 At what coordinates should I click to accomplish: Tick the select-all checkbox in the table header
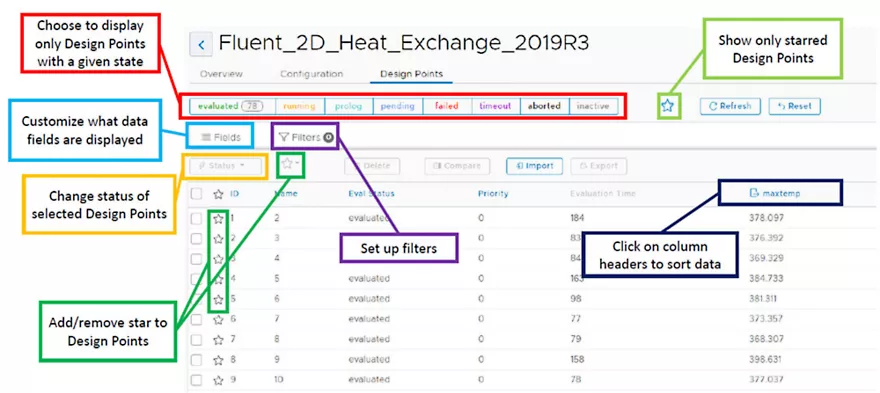coord(196,194)
